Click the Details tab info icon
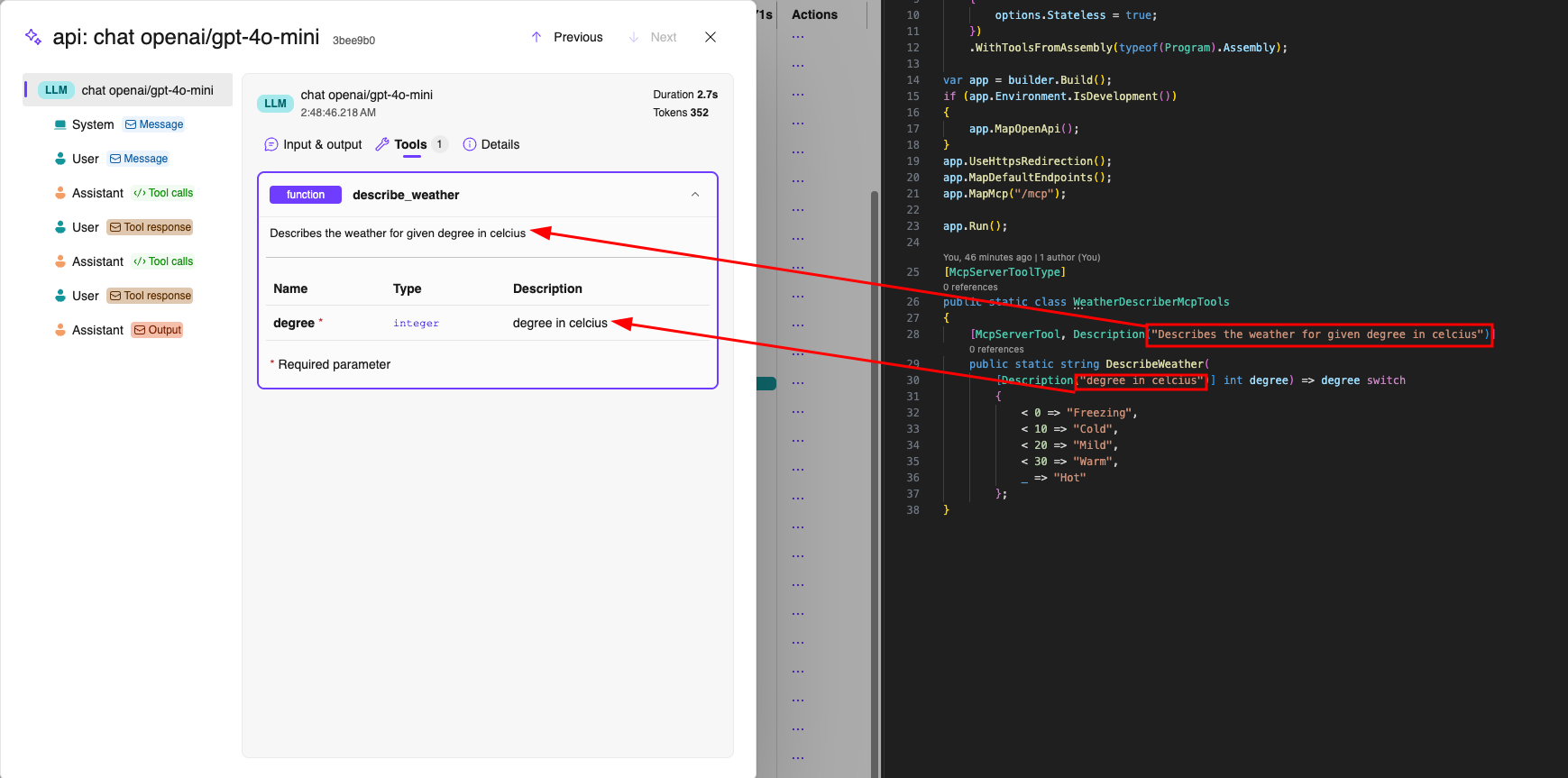 [x=469, y=144]
